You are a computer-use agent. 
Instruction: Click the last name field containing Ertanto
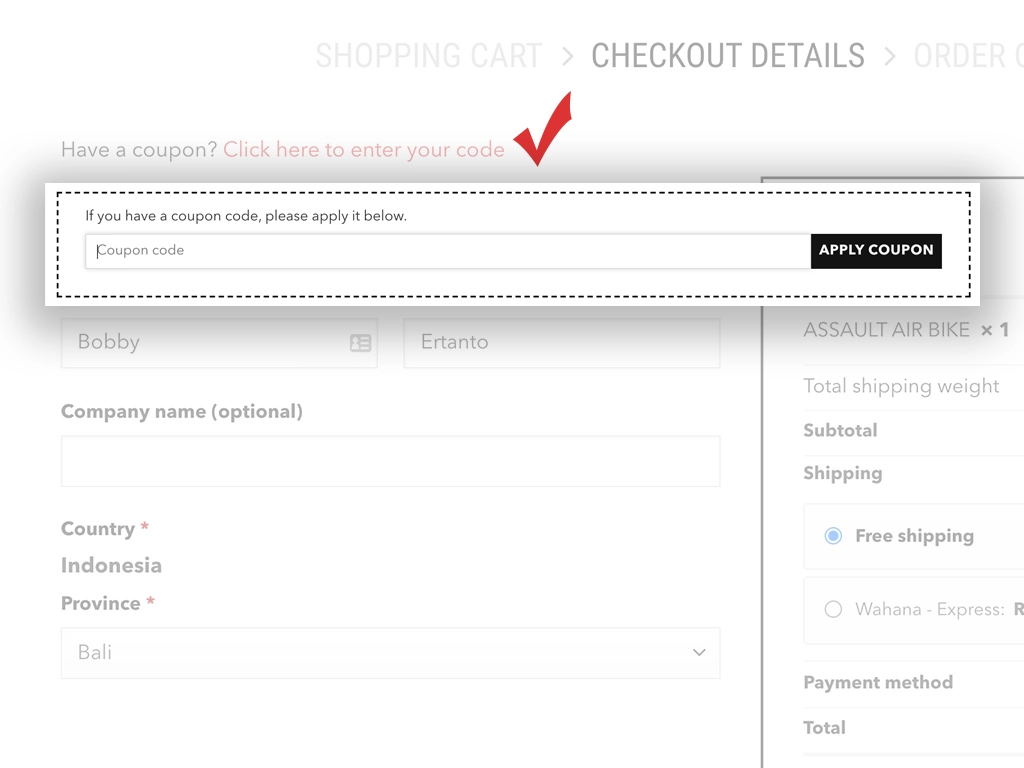pyautogui.click(x=561, y=343)
